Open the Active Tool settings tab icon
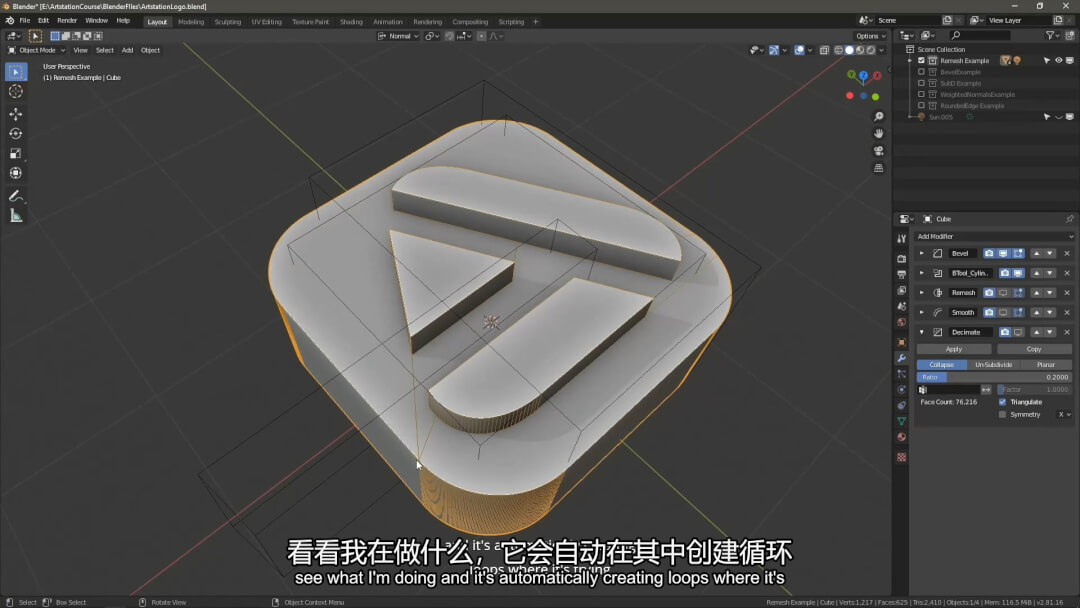 tap(902, 238)
